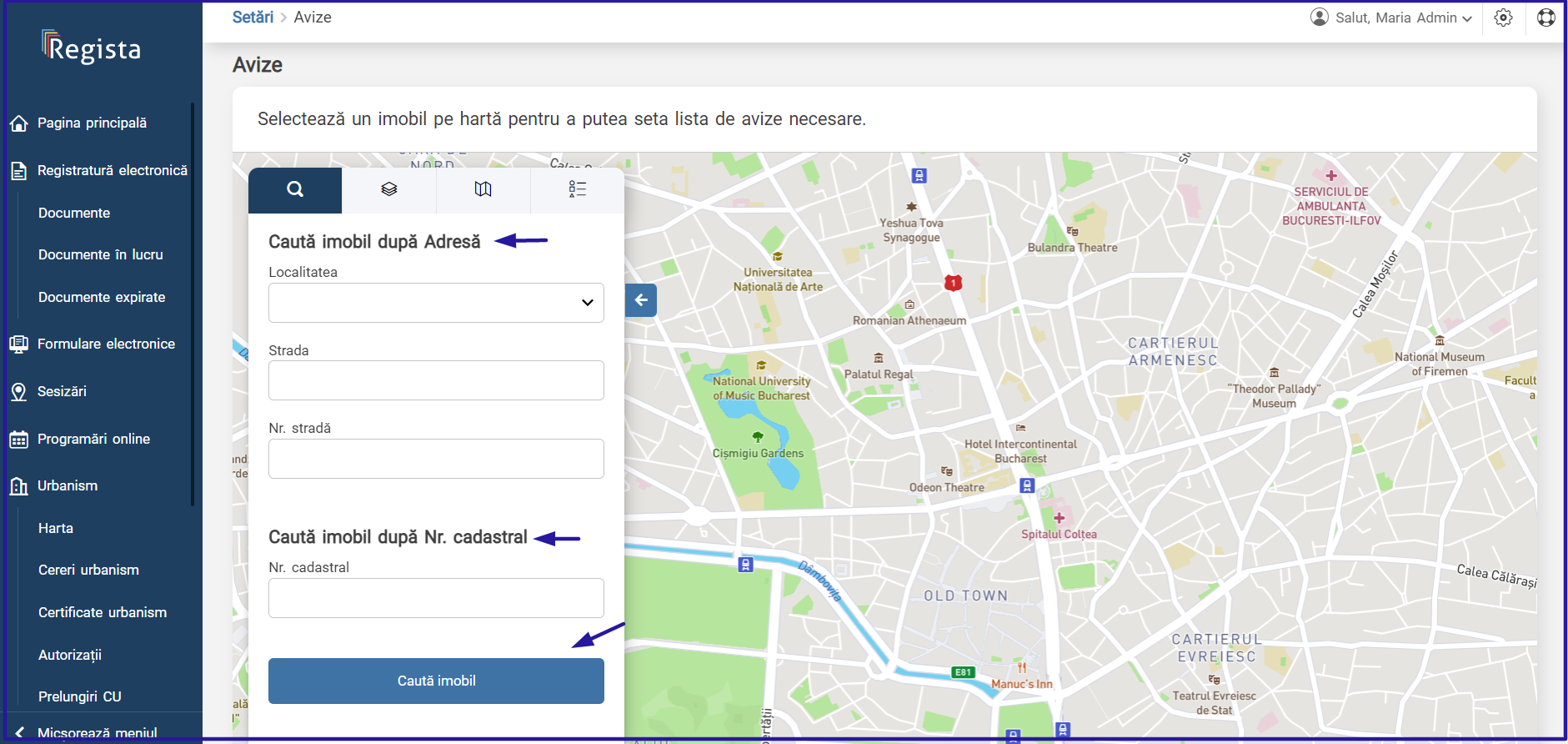Click the Hotel Intercontinental Bucharest marker
Screen dimensions: 1568x744
1020,428
